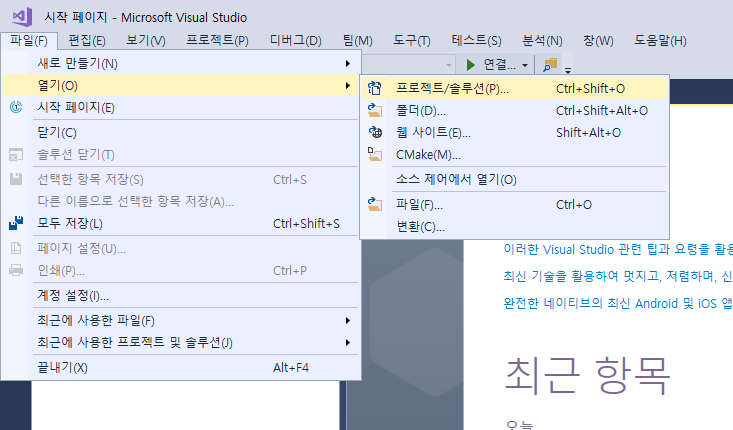Expand 최근에 사용한 파일(F) submenu

click(347, 320)
